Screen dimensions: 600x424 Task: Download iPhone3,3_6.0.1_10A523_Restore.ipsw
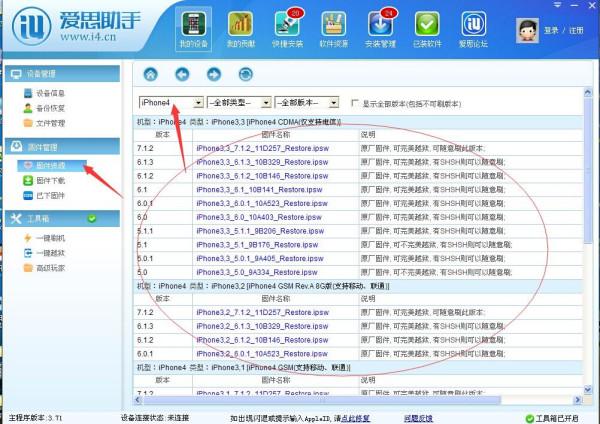[262, 204]
